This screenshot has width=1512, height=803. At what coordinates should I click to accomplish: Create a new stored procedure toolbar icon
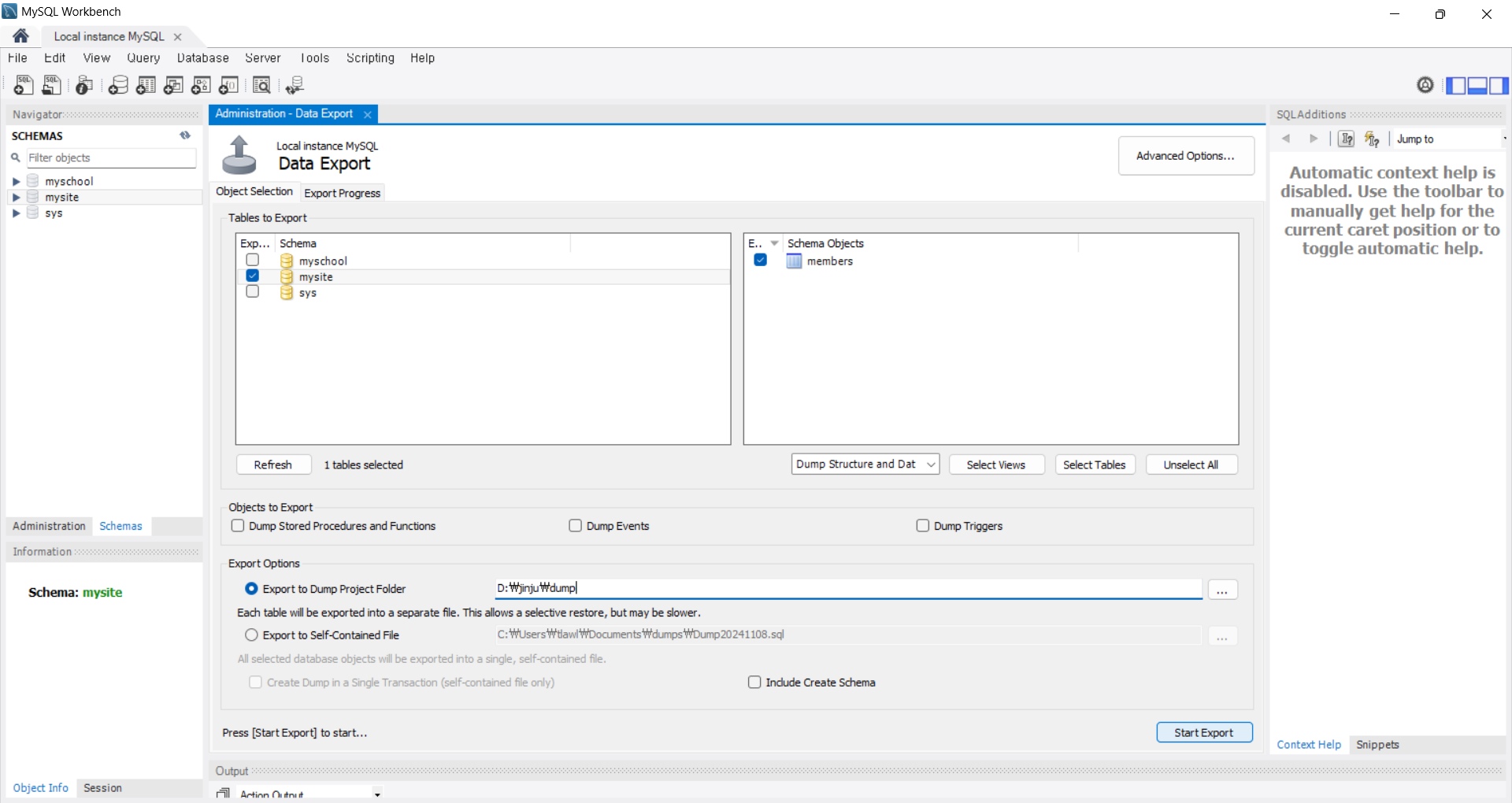click(201, 85)
